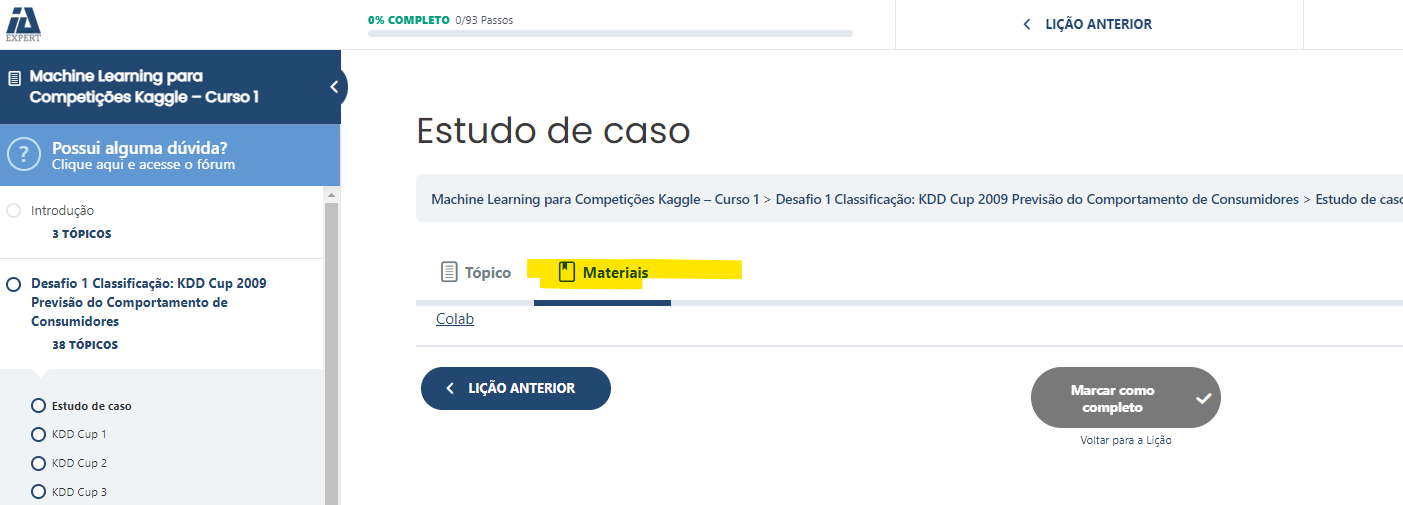Click the arrow in top Lição Anterior

(1026, 24)
